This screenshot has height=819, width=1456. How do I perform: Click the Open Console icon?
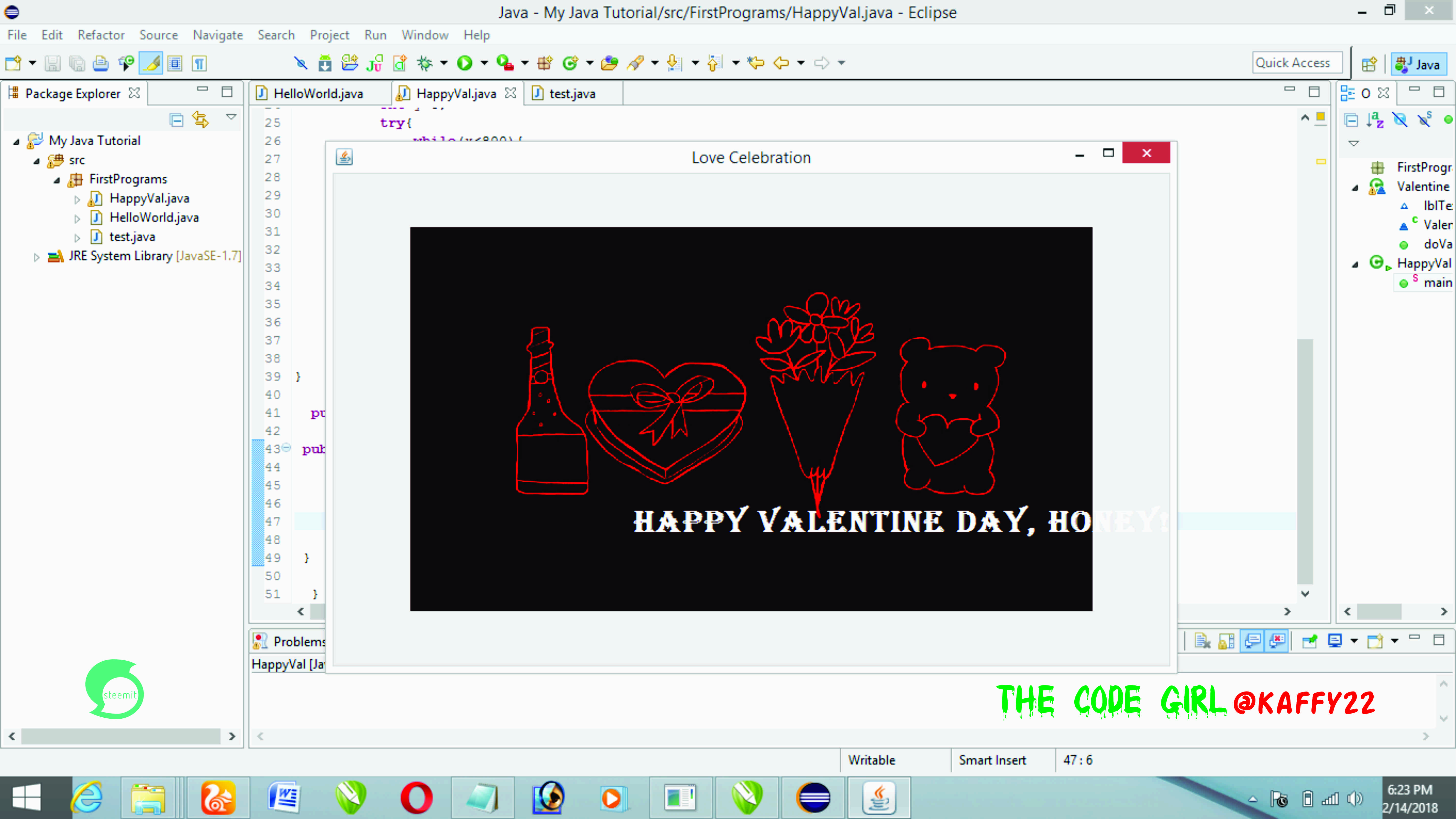(1375, 641)
